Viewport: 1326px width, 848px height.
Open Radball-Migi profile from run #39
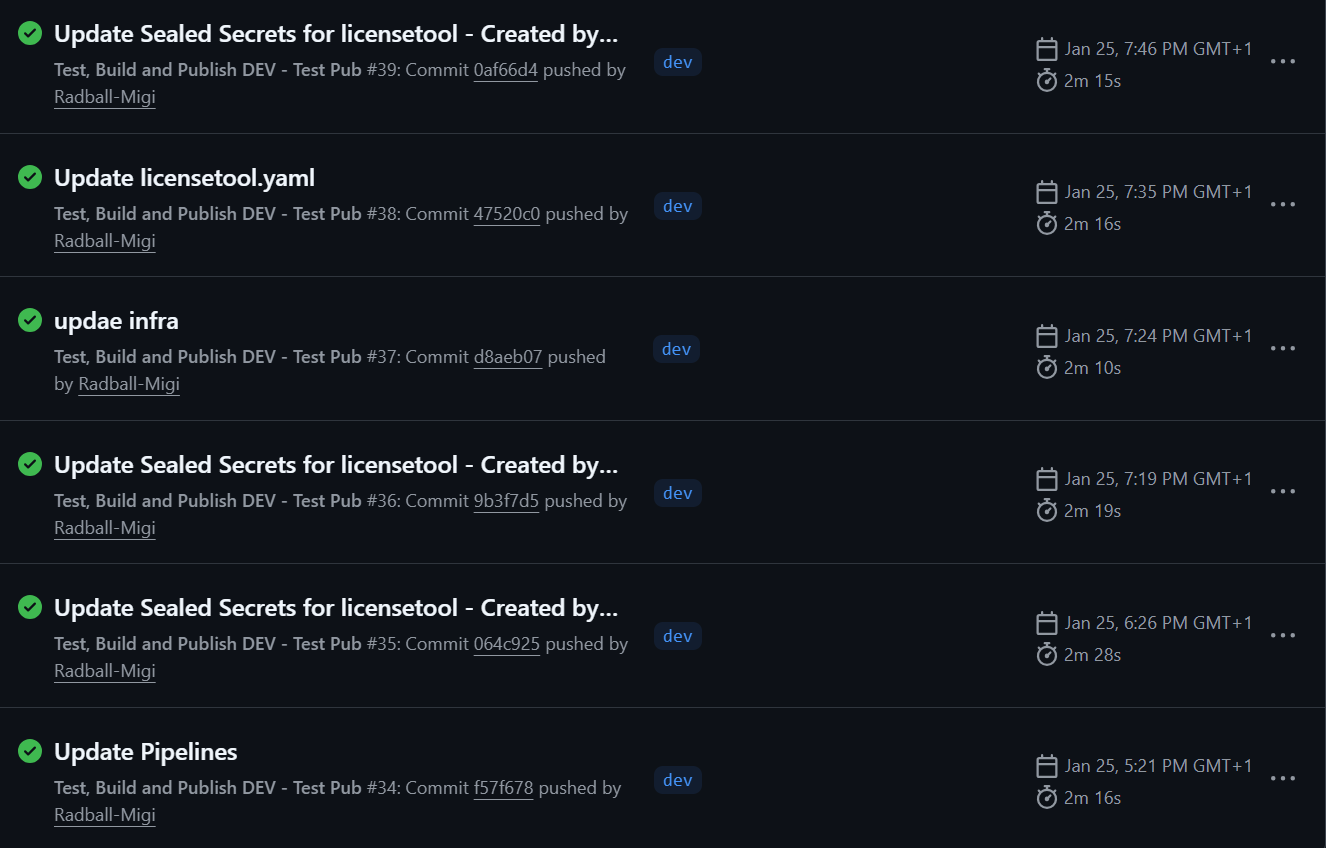pyautogui.click(x=104, y=96)
